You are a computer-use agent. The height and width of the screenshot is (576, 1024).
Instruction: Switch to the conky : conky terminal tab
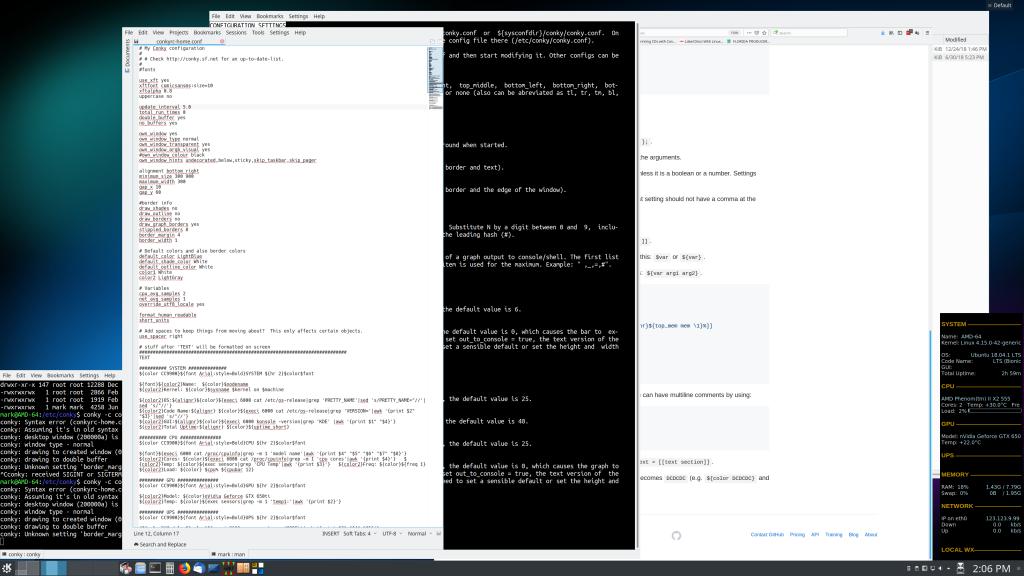click(26, 553)
